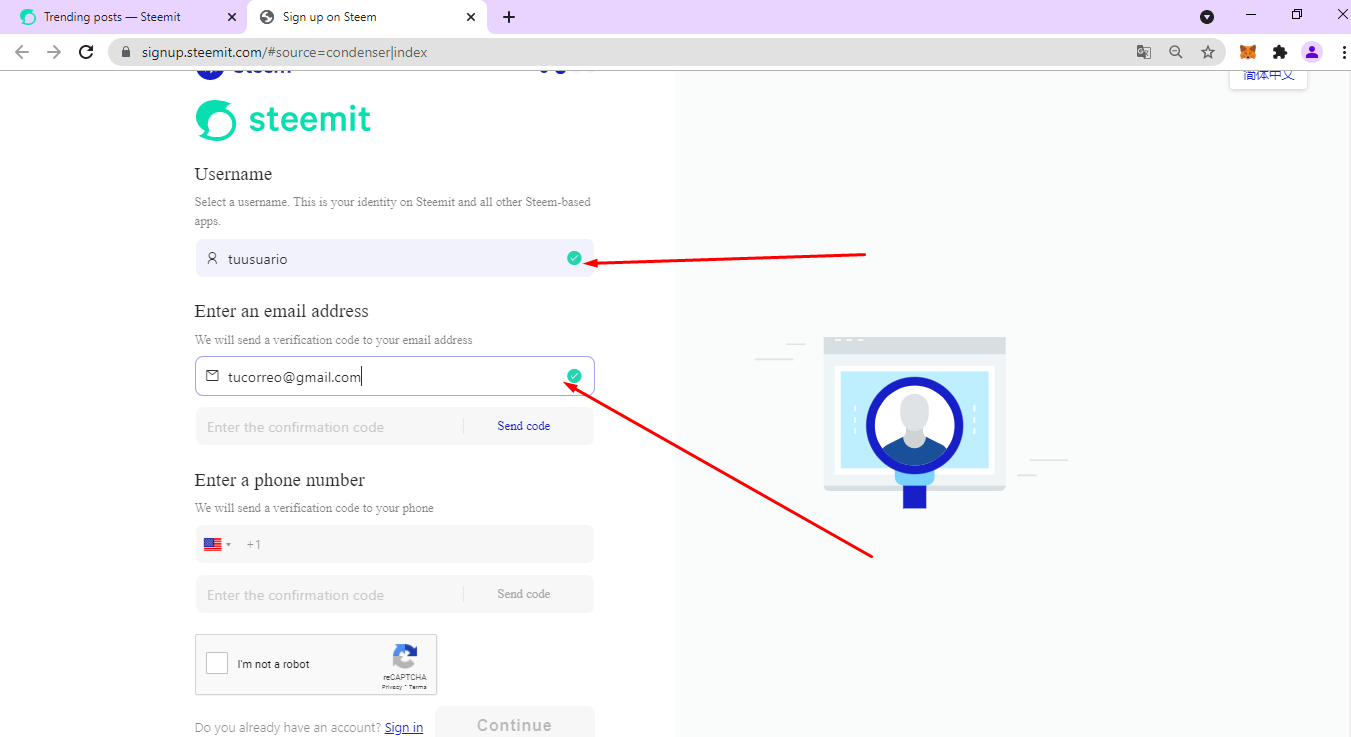Click the Enter a phone number heading
The height and width of the screenshot is (737, 1351).
pos(280,480)
